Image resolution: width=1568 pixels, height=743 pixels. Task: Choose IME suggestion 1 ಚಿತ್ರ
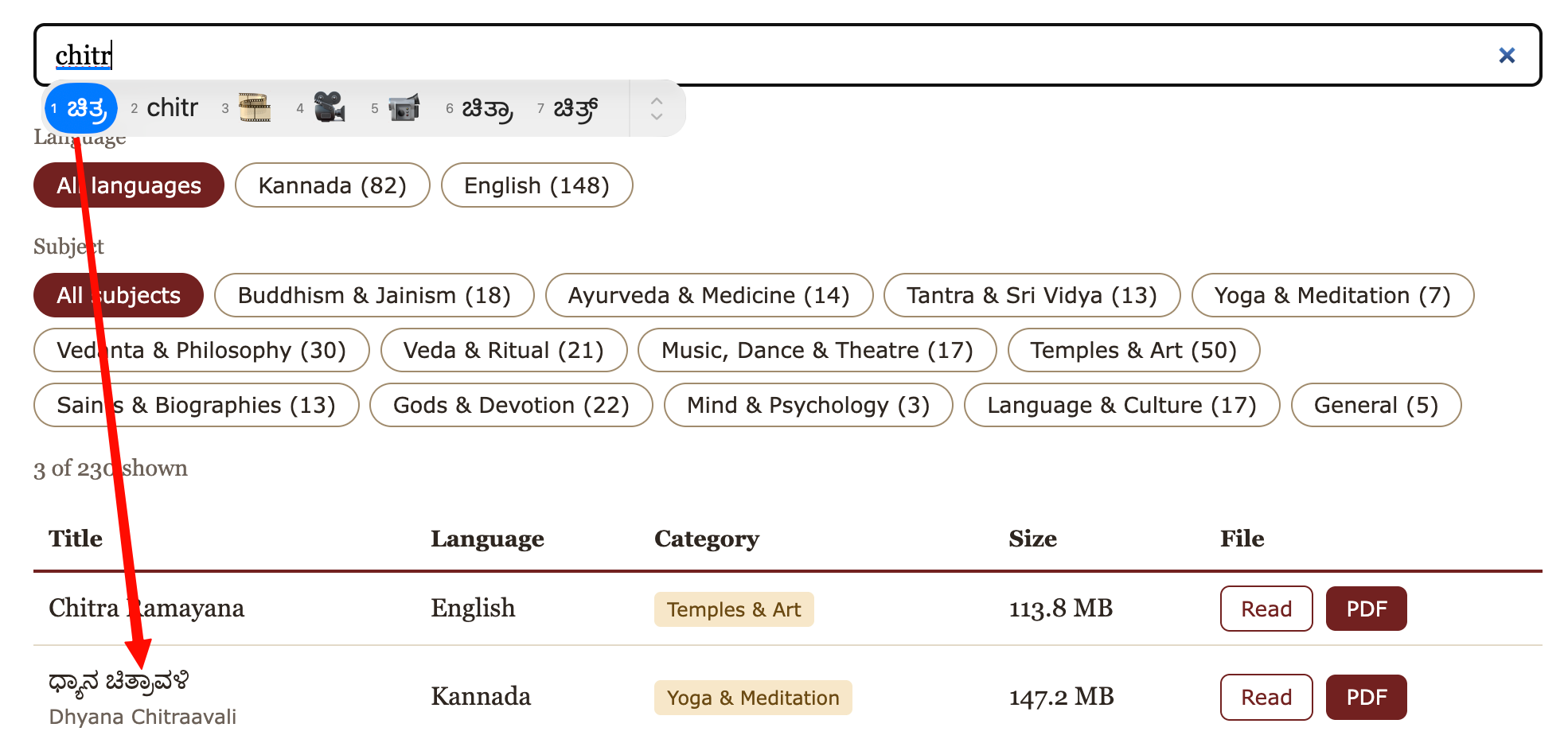[x=81, y=108]
